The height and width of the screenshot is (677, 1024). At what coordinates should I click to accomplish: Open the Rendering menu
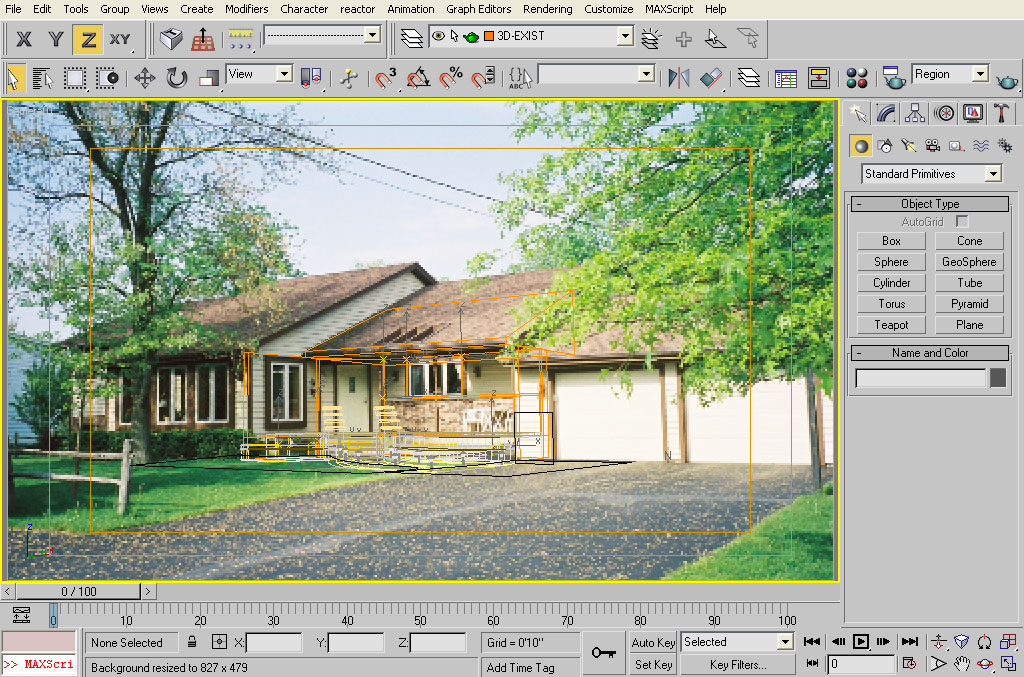tap(548, 9)
